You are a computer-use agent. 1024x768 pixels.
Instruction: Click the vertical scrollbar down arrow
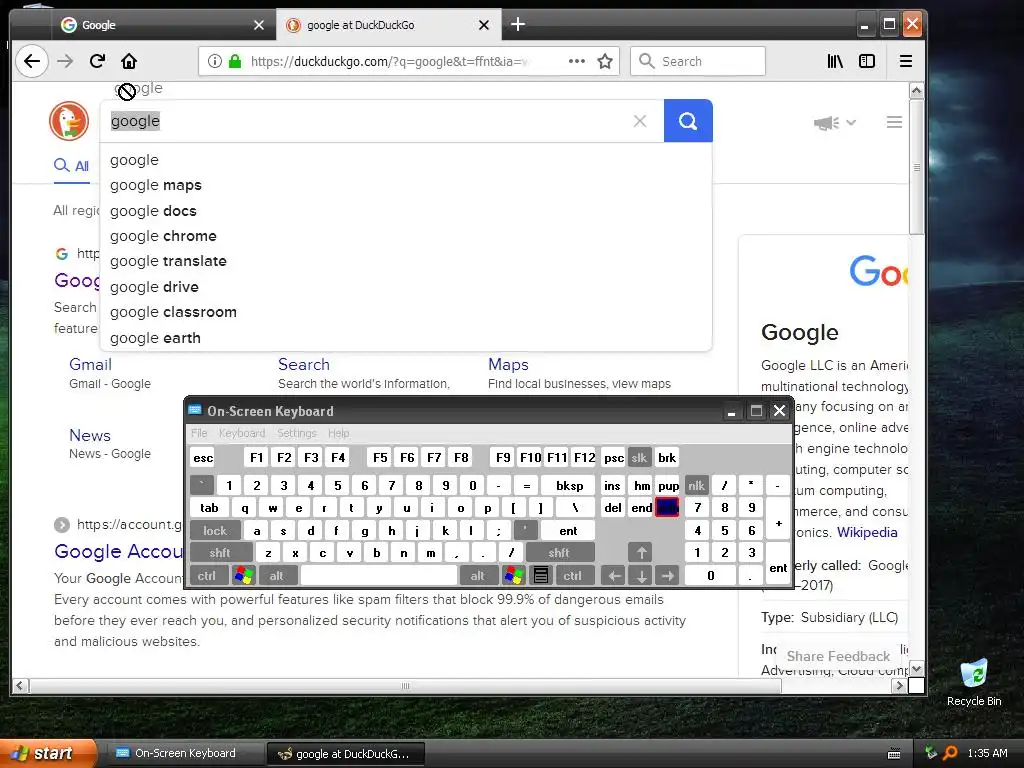click(916, 669)
